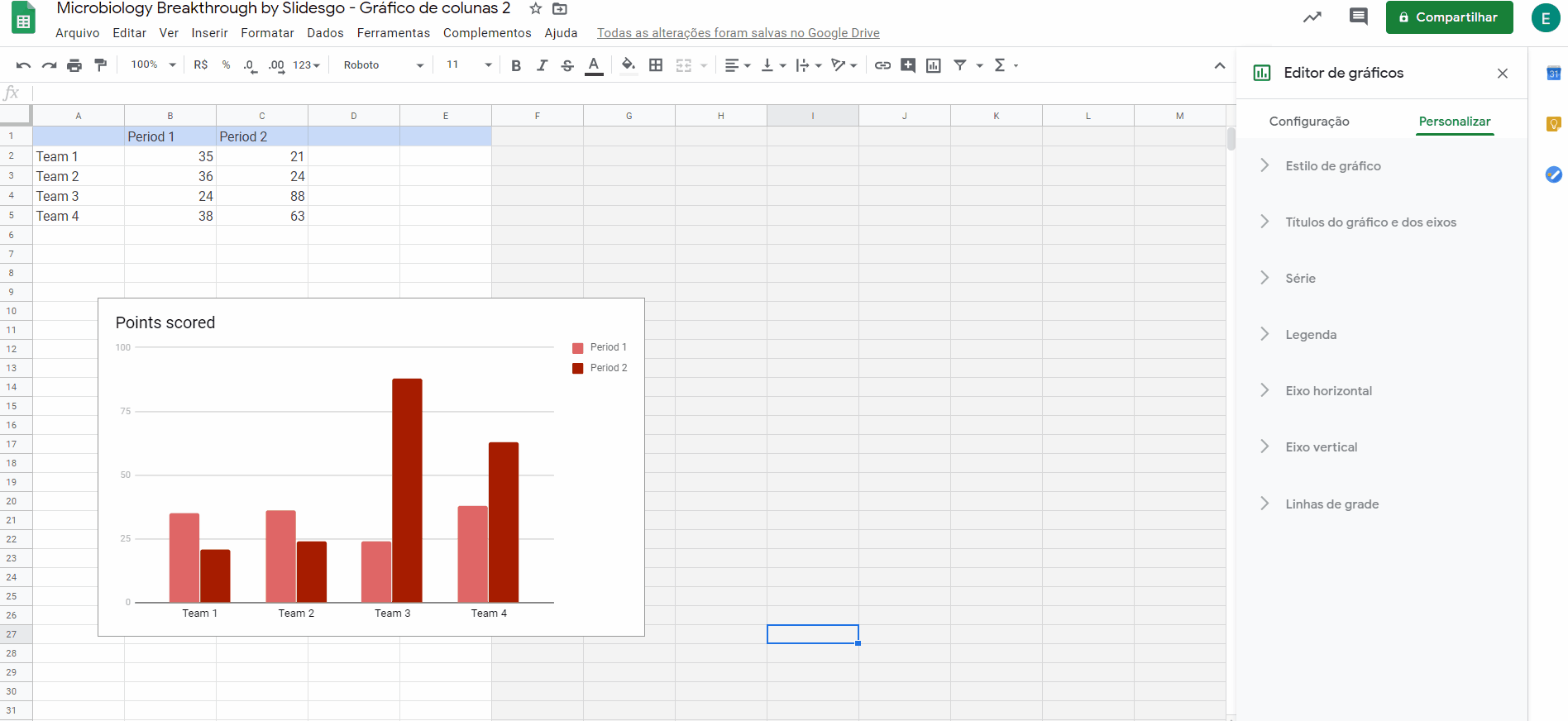This screenshot has height=721, width=1568.
Task: Open the Formatar menu
Action: tap(268, 33)
